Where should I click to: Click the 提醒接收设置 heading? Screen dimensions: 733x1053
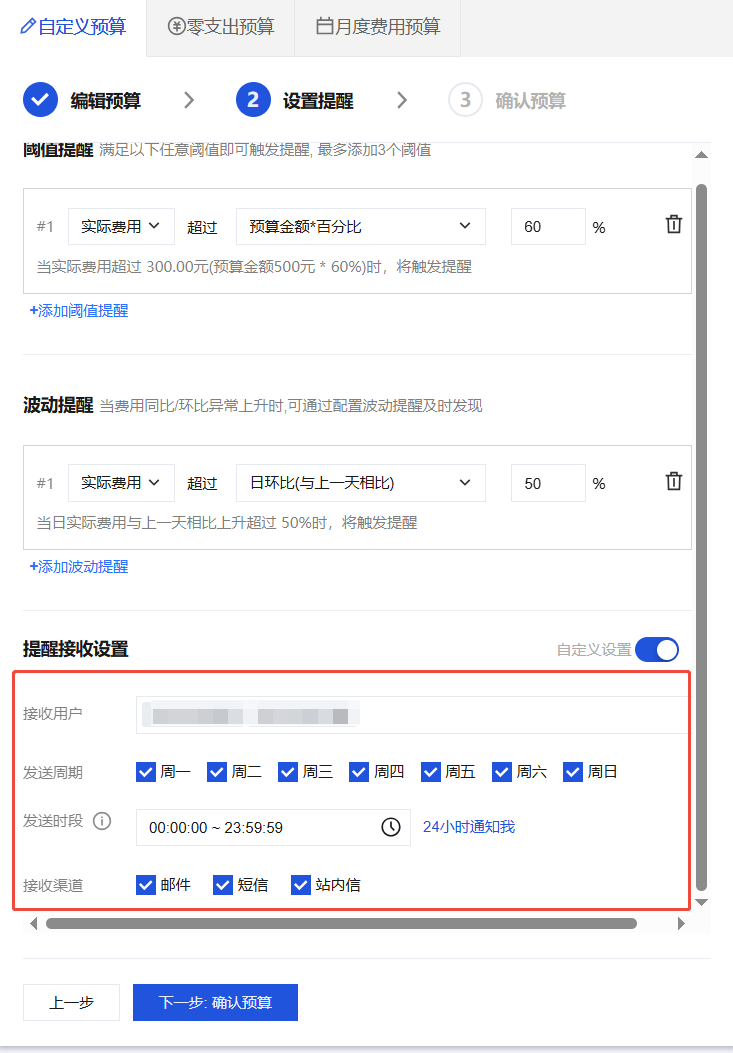click(75, 649)
